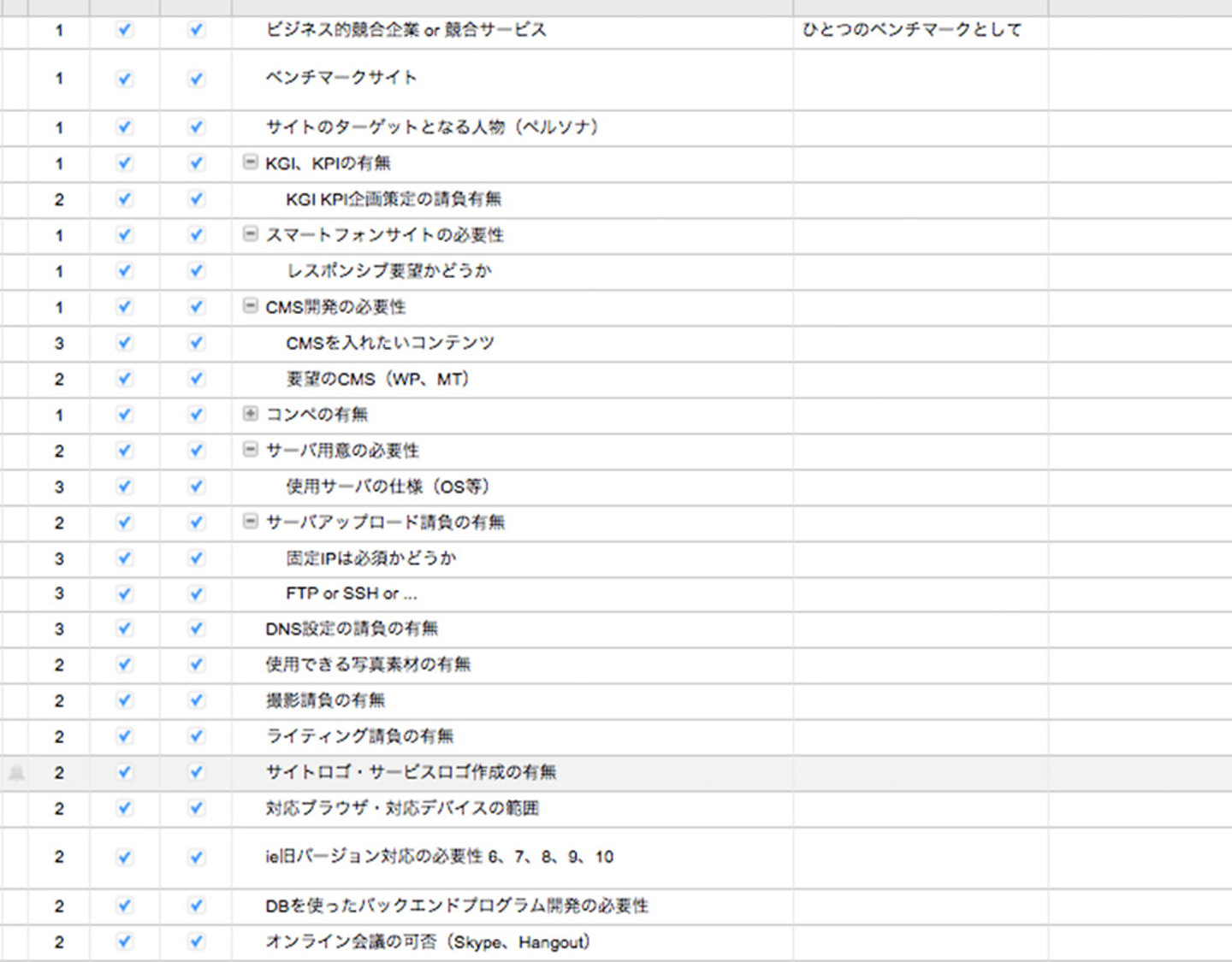Toggle first checkbox in ベンチマークサイト row
The width and height of the screenshot is (1232, 962).
[x=125, y=79]
